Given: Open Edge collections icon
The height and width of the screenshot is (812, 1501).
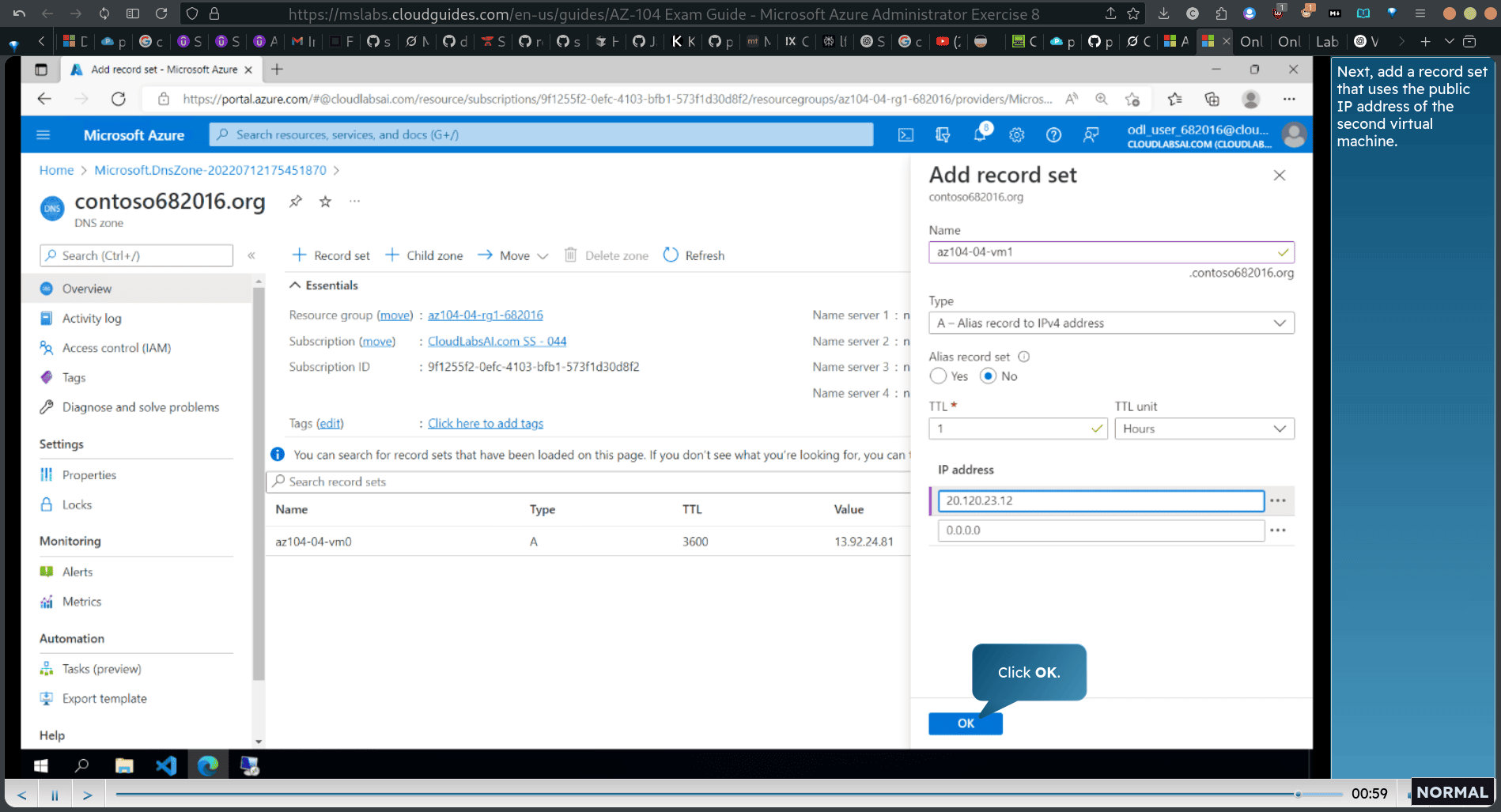Looking at the screenshot, I should [x=1212, y=99].
